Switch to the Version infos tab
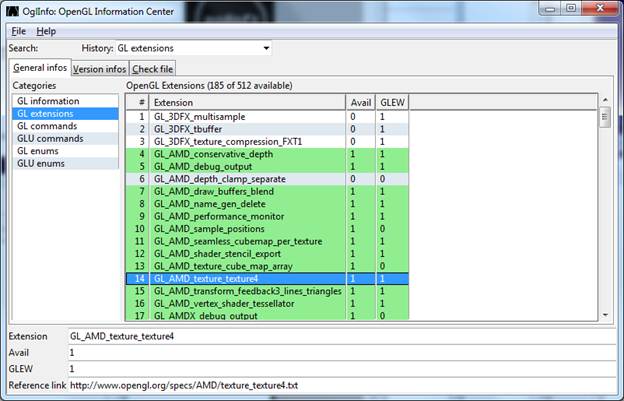The height and width of the screenshot is (401, 624). [100, 69]
